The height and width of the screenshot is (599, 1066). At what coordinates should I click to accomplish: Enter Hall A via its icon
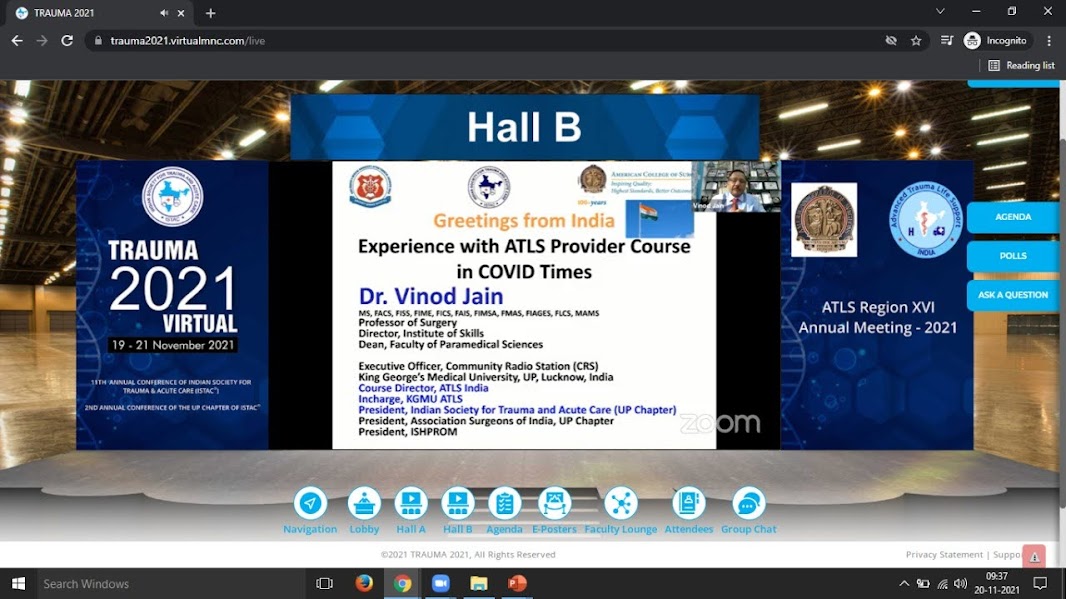[x=411, y=503]
